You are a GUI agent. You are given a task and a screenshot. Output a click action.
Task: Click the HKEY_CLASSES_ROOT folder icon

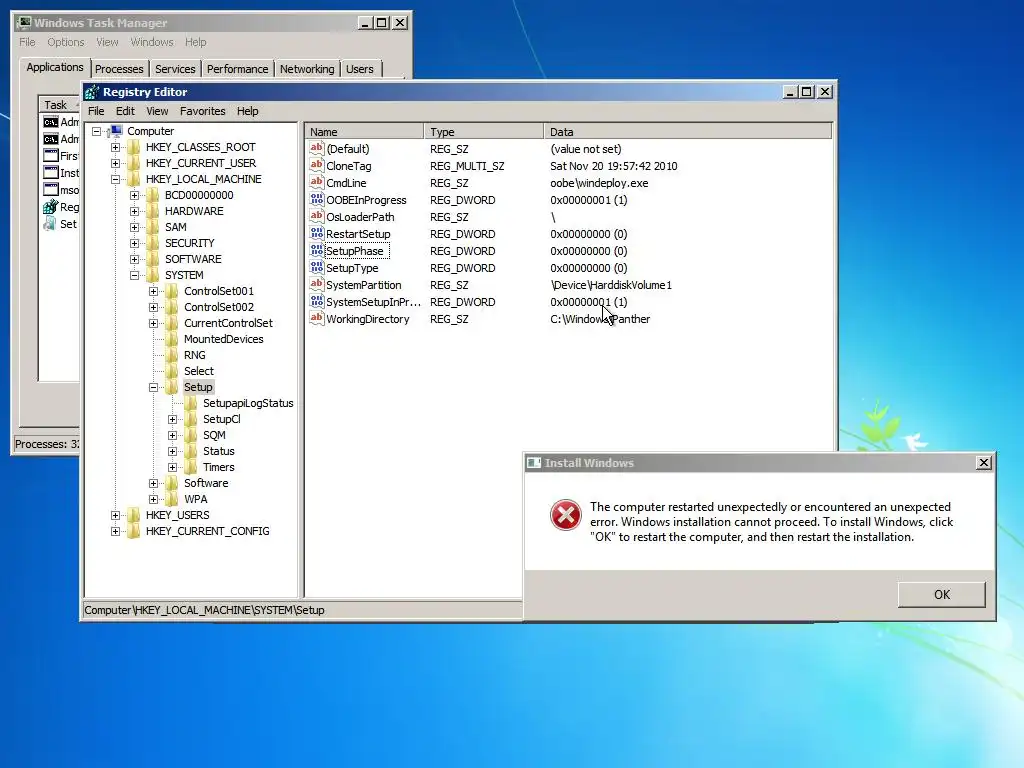pos(133,147)
